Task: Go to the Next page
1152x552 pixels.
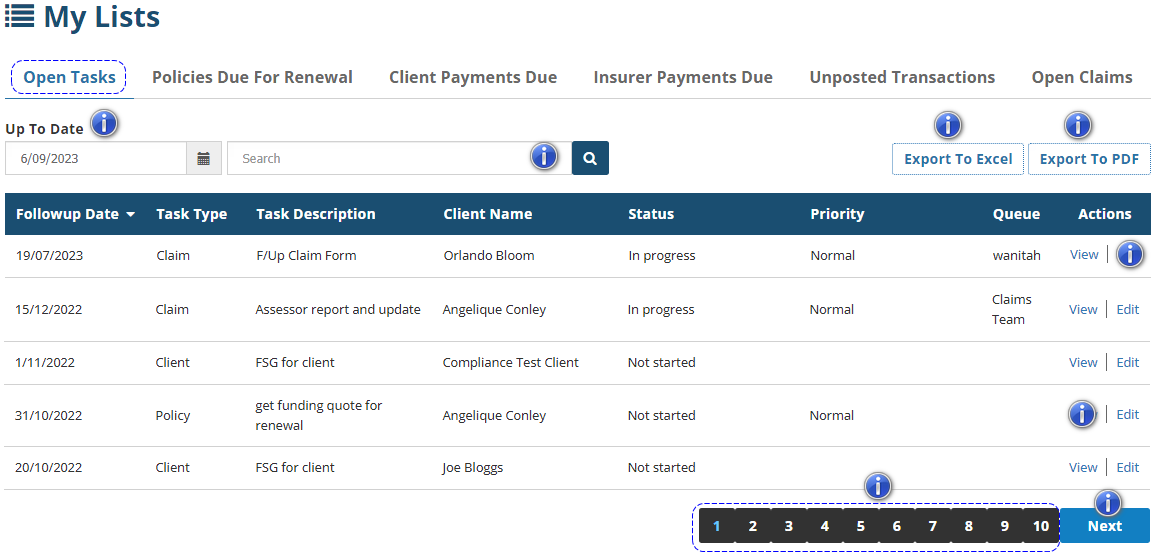Action: click(x=1105, y=526)
